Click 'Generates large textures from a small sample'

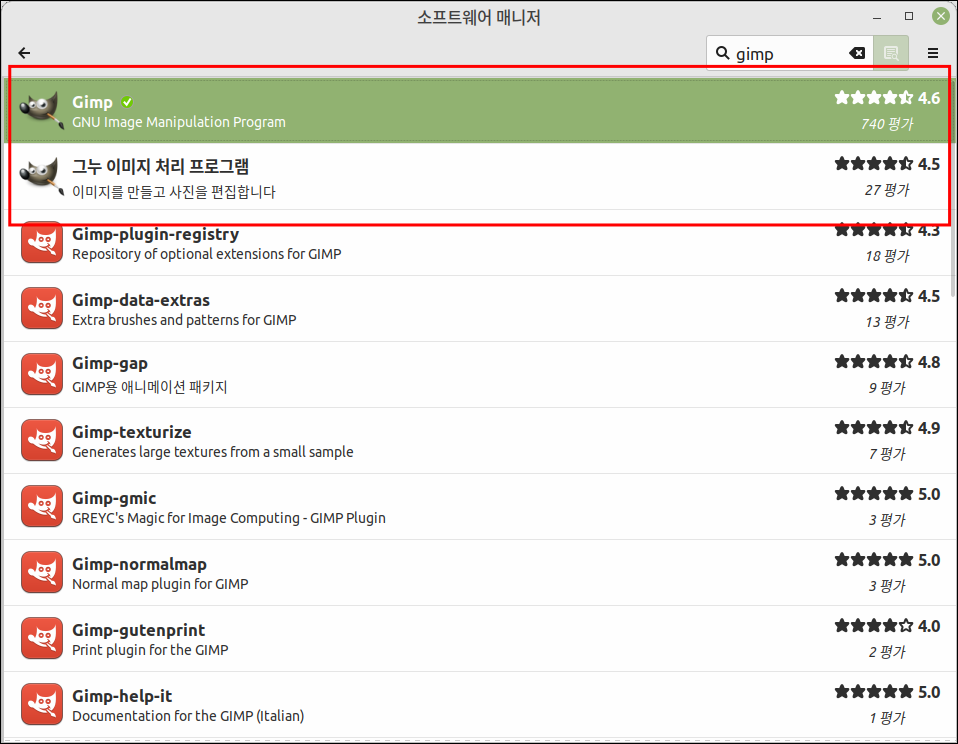coord(213,452)
